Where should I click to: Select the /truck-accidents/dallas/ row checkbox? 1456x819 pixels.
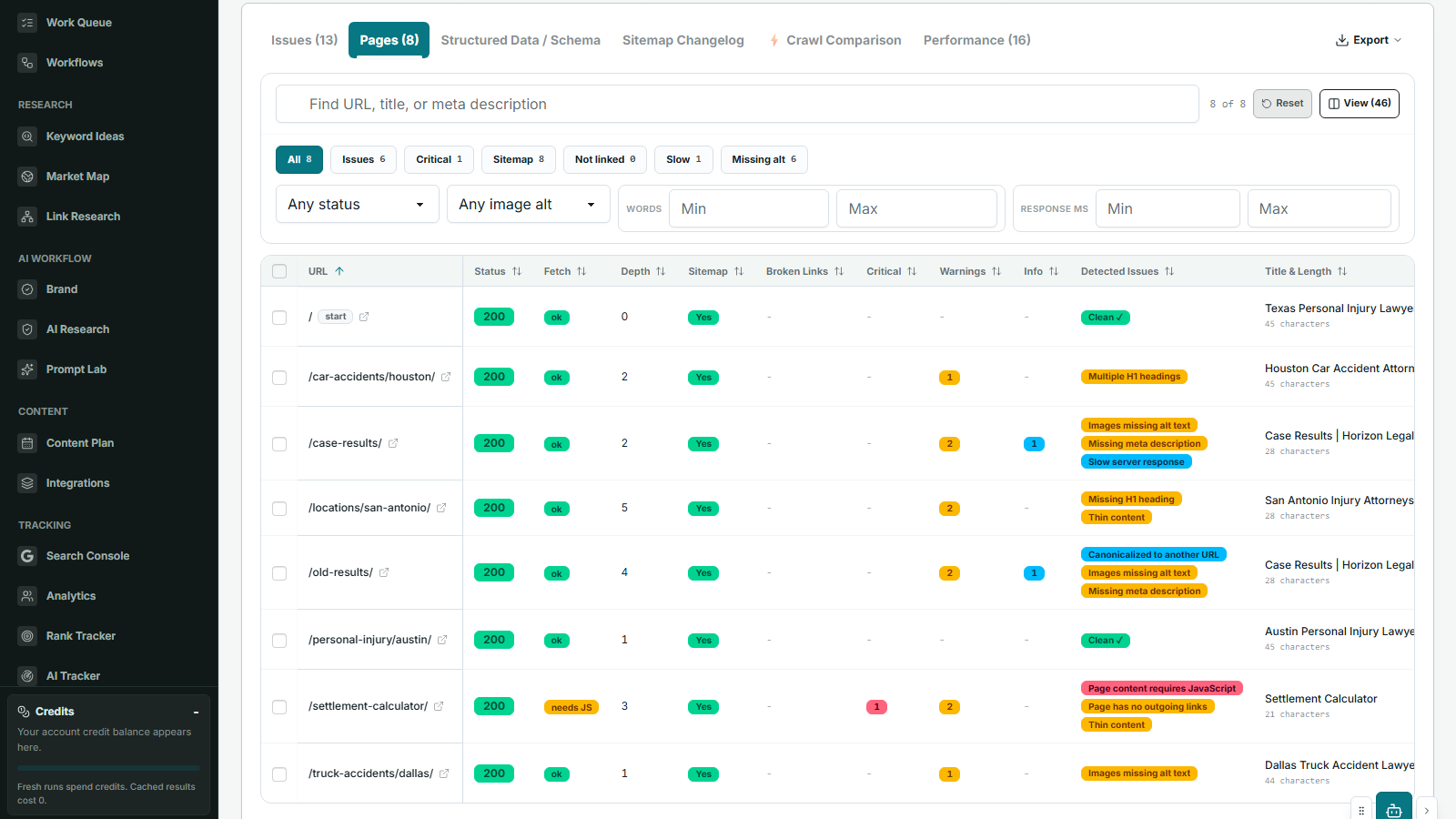click(x=279, y=774)
